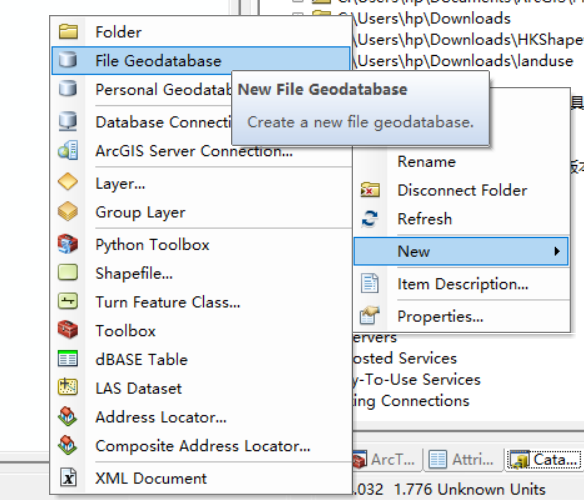Open Properties... in context menu
The height and width of the screenshot is (500, 584).
tap(461, 316)
